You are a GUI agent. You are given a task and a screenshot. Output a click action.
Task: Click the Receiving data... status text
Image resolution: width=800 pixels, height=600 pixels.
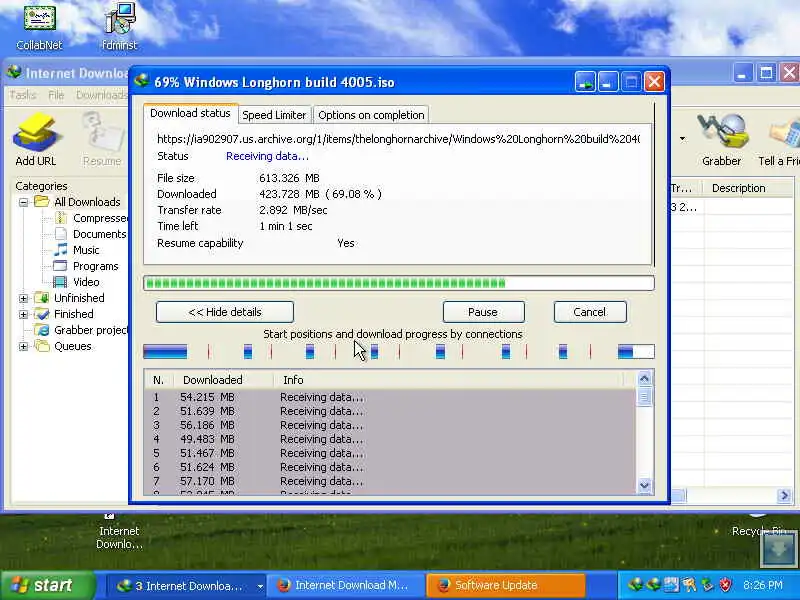[x=267, y=156]
